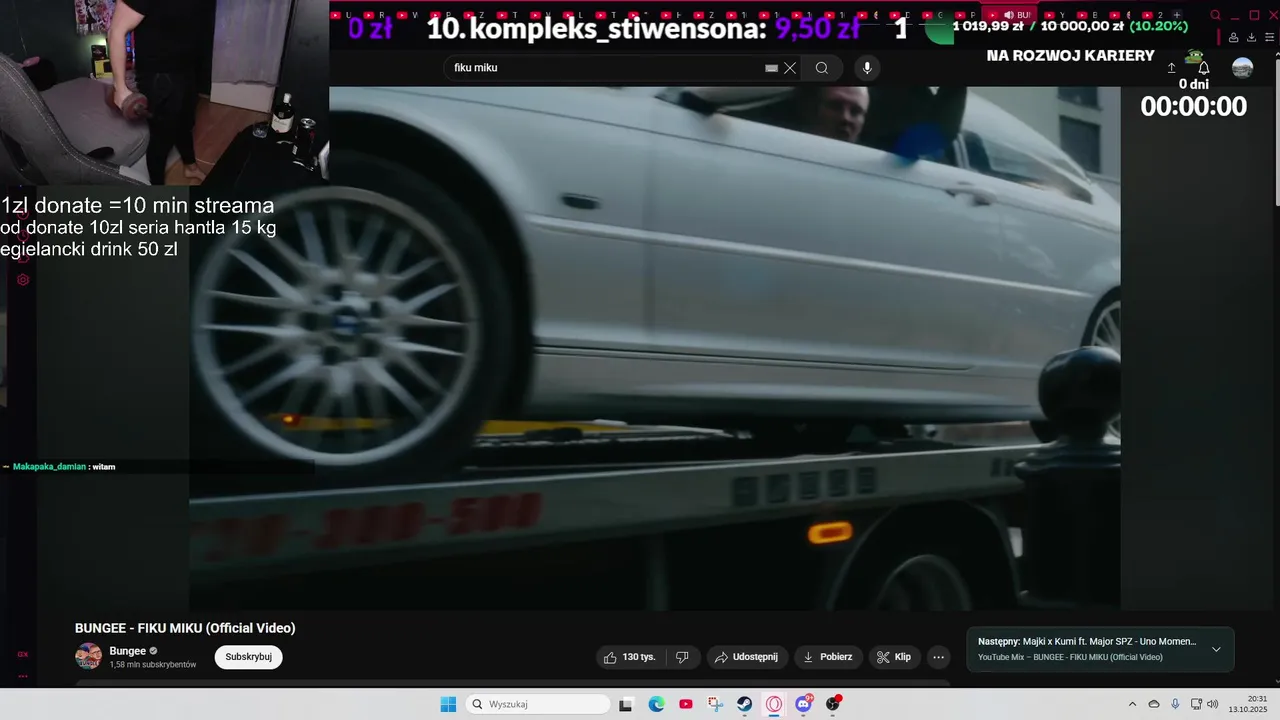Launch Microsoft Edge from taskbar
The height and width of the screenshot is (720, 1280).
(x=656, y=704)
